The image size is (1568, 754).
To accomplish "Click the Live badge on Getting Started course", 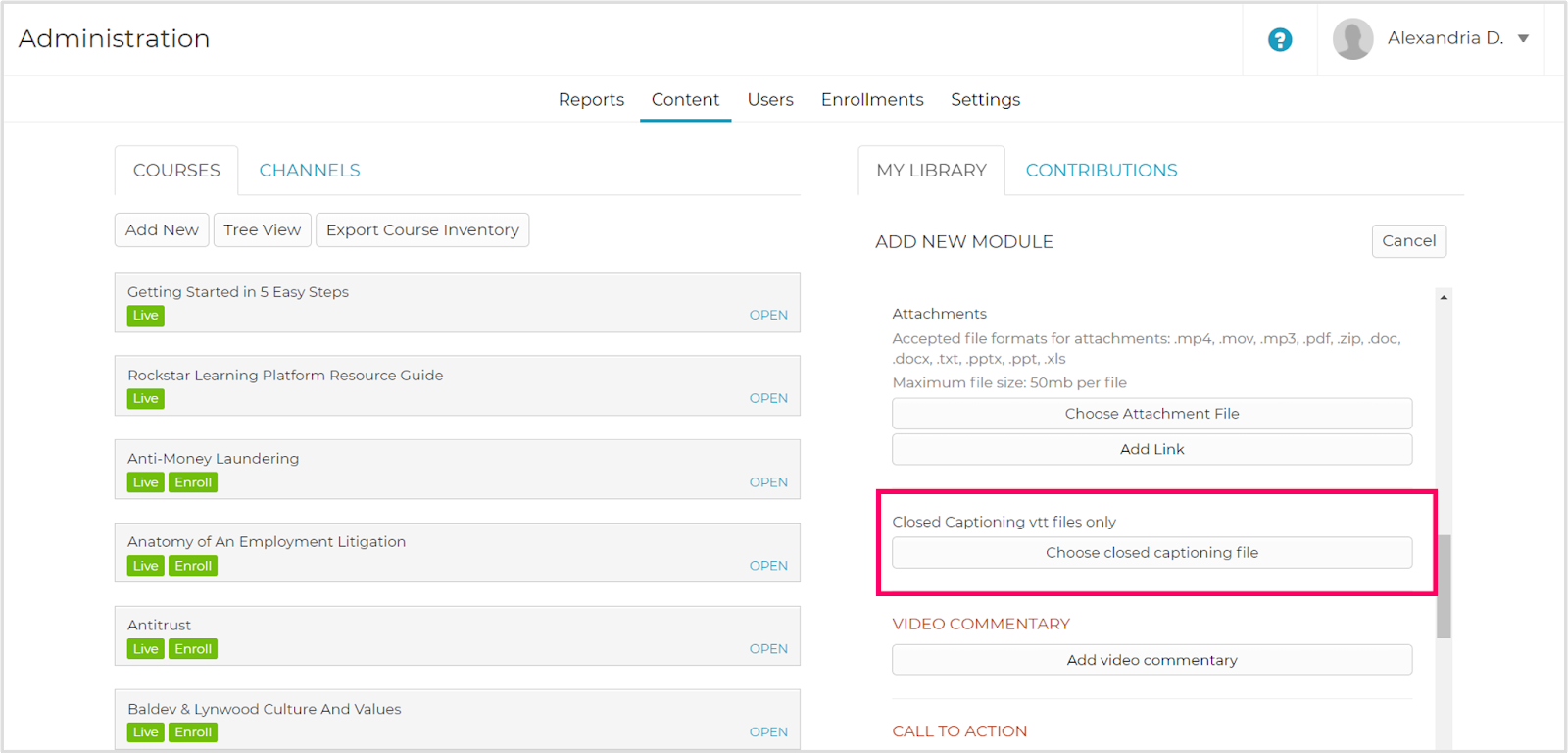I will (x=146, y=316).
